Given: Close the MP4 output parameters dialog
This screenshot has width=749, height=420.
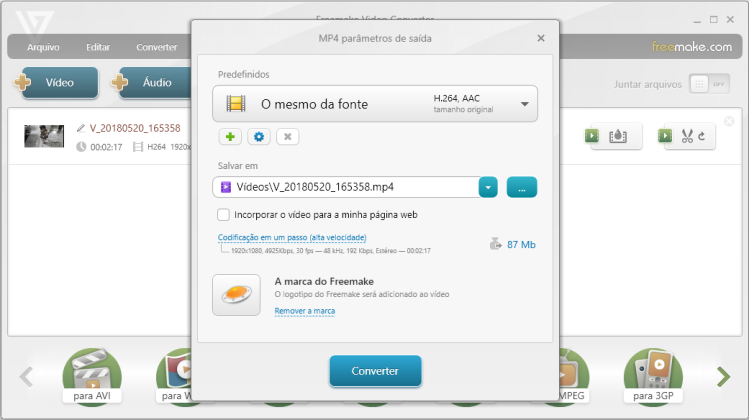Looking at the screenshot, I should click(541, 38).
